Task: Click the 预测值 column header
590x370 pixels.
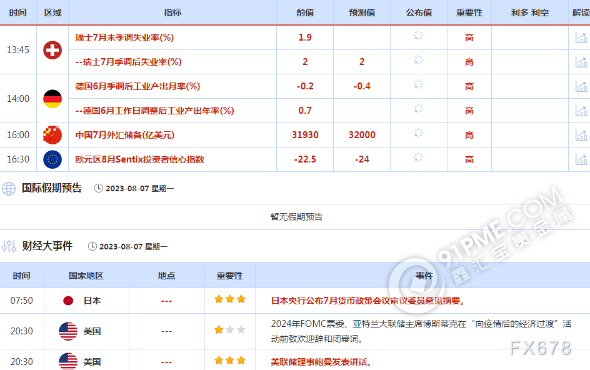Action: click(x=362, y=12)
